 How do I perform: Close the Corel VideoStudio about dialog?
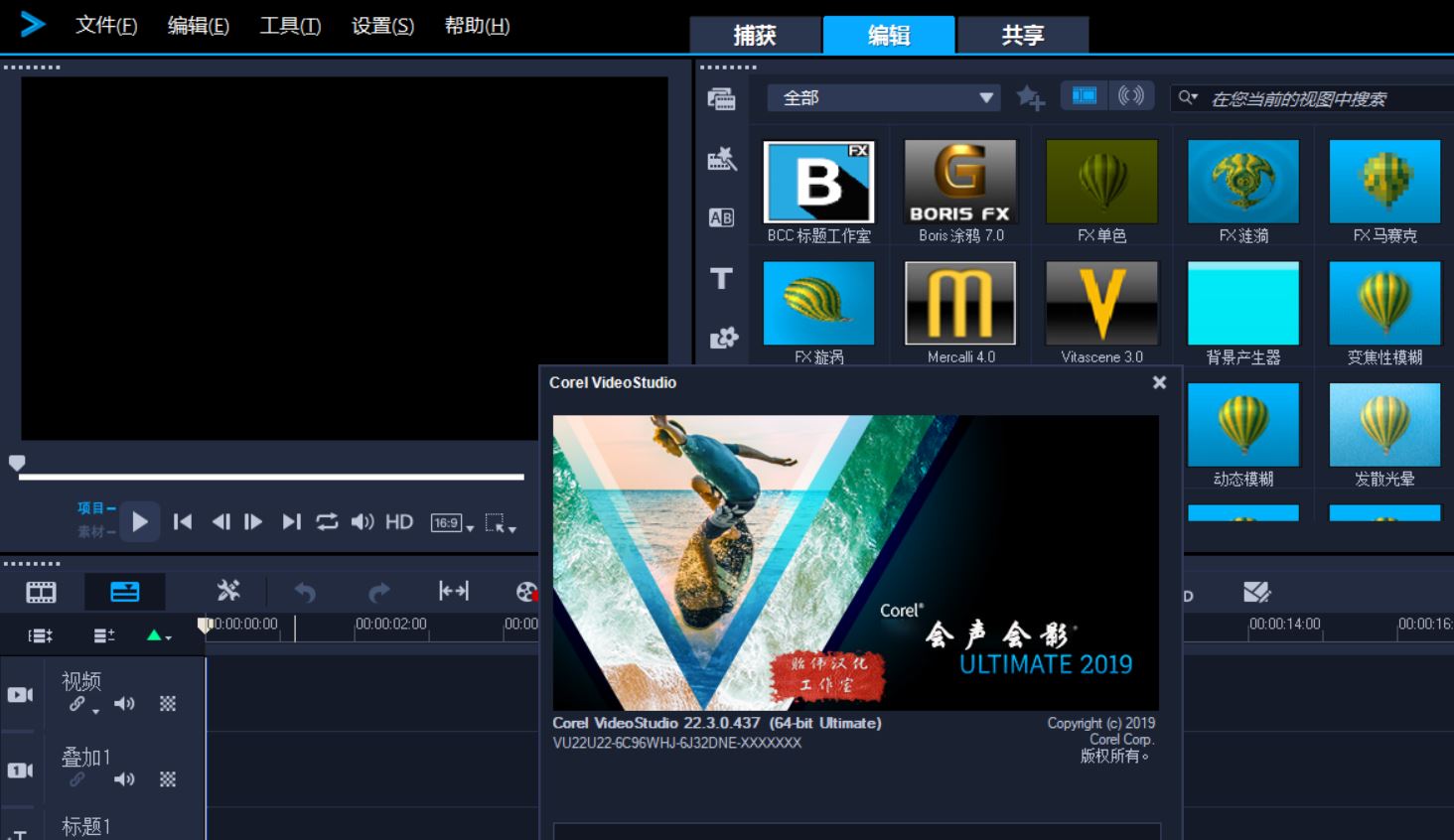1159,382
